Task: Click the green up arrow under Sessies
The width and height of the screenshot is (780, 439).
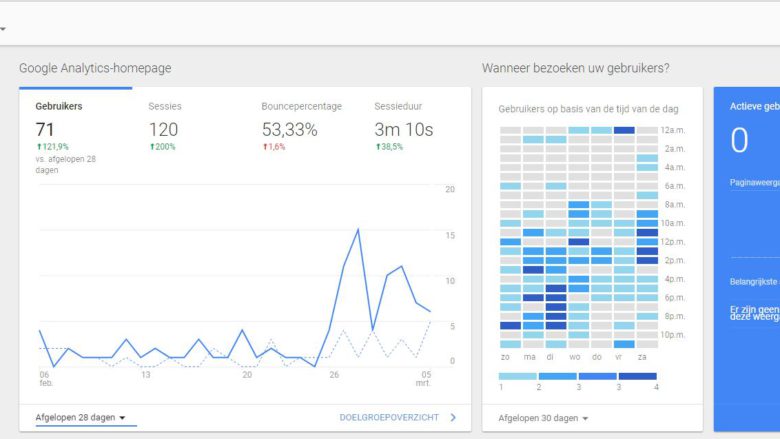Action: [x=152, y=147]
